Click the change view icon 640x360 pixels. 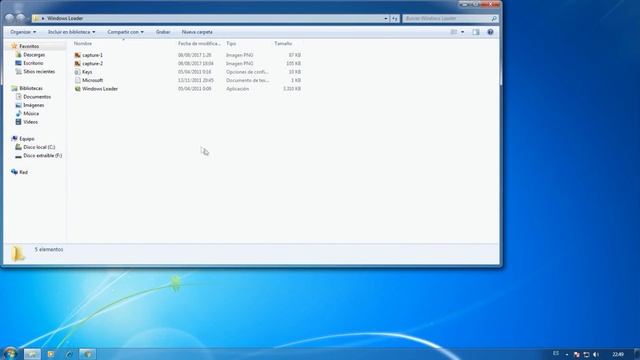pyautogui.click(x=454, y=32)
